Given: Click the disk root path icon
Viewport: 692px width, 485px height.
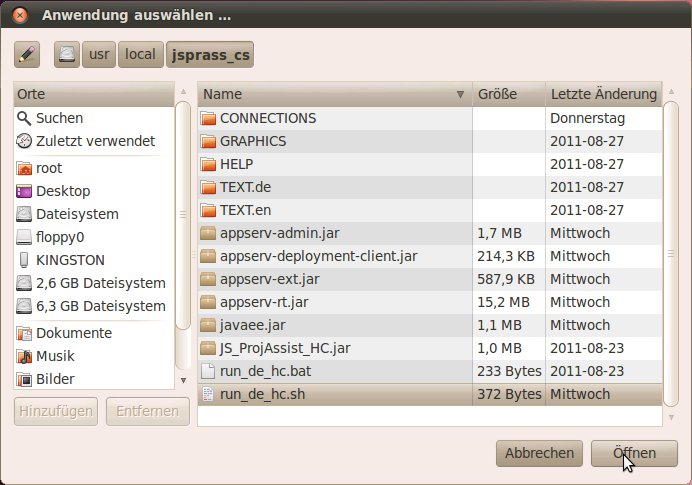Looking at the screenshot, I should coord(67,54).
